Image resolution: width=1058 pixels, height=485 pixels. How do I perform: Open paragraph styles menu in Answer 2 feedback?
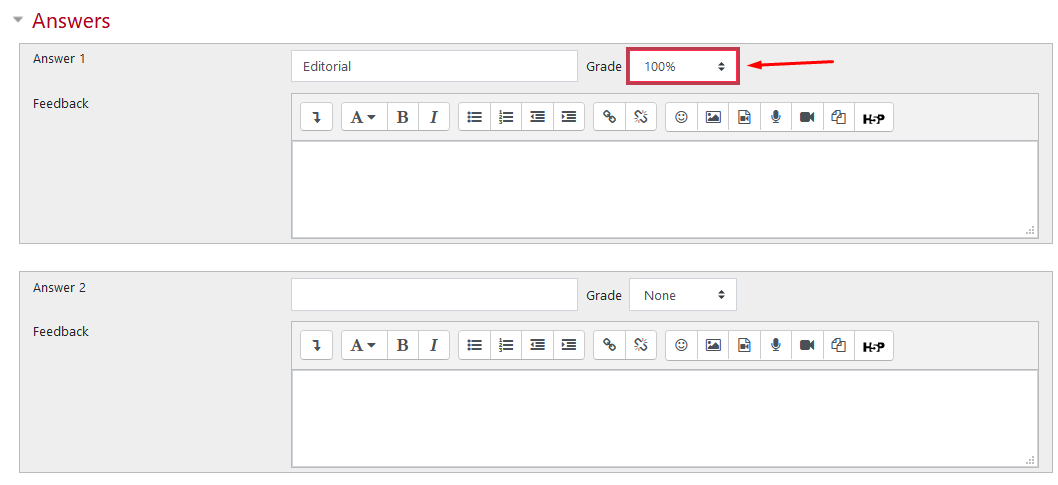click(363, 345)
